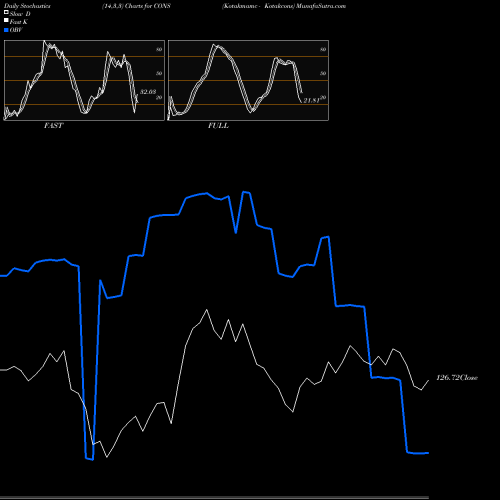
Task: Click the 50 level label in FAST chart
Action: (159, 73)
